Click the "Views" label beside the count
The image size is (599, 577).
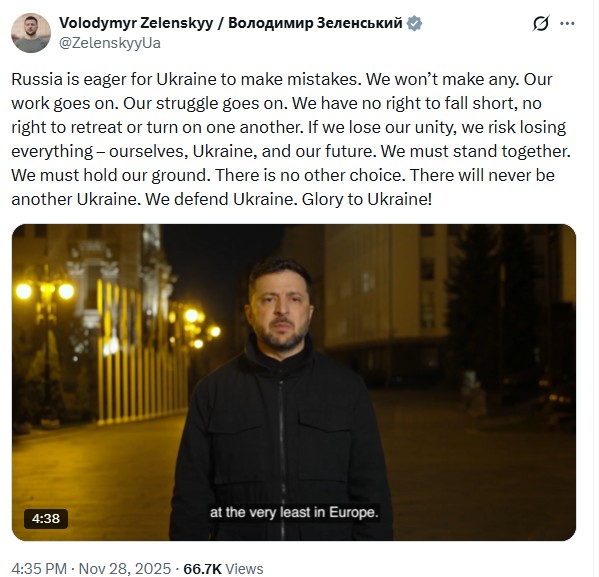tap(244, 569)
